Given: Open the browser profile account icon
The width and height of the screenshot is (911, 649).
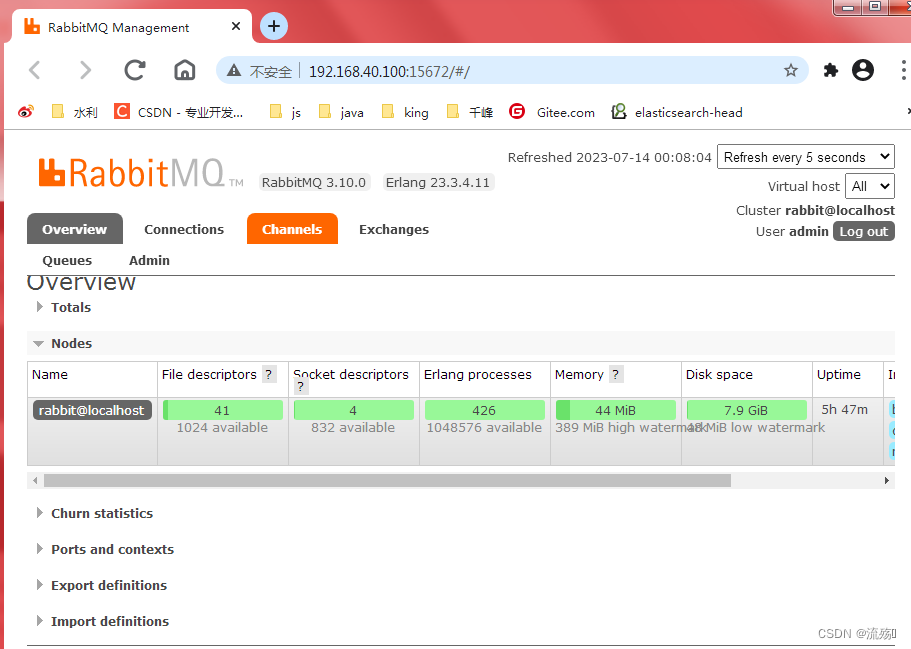Looking at the screenshot, I should click(862, 70).
